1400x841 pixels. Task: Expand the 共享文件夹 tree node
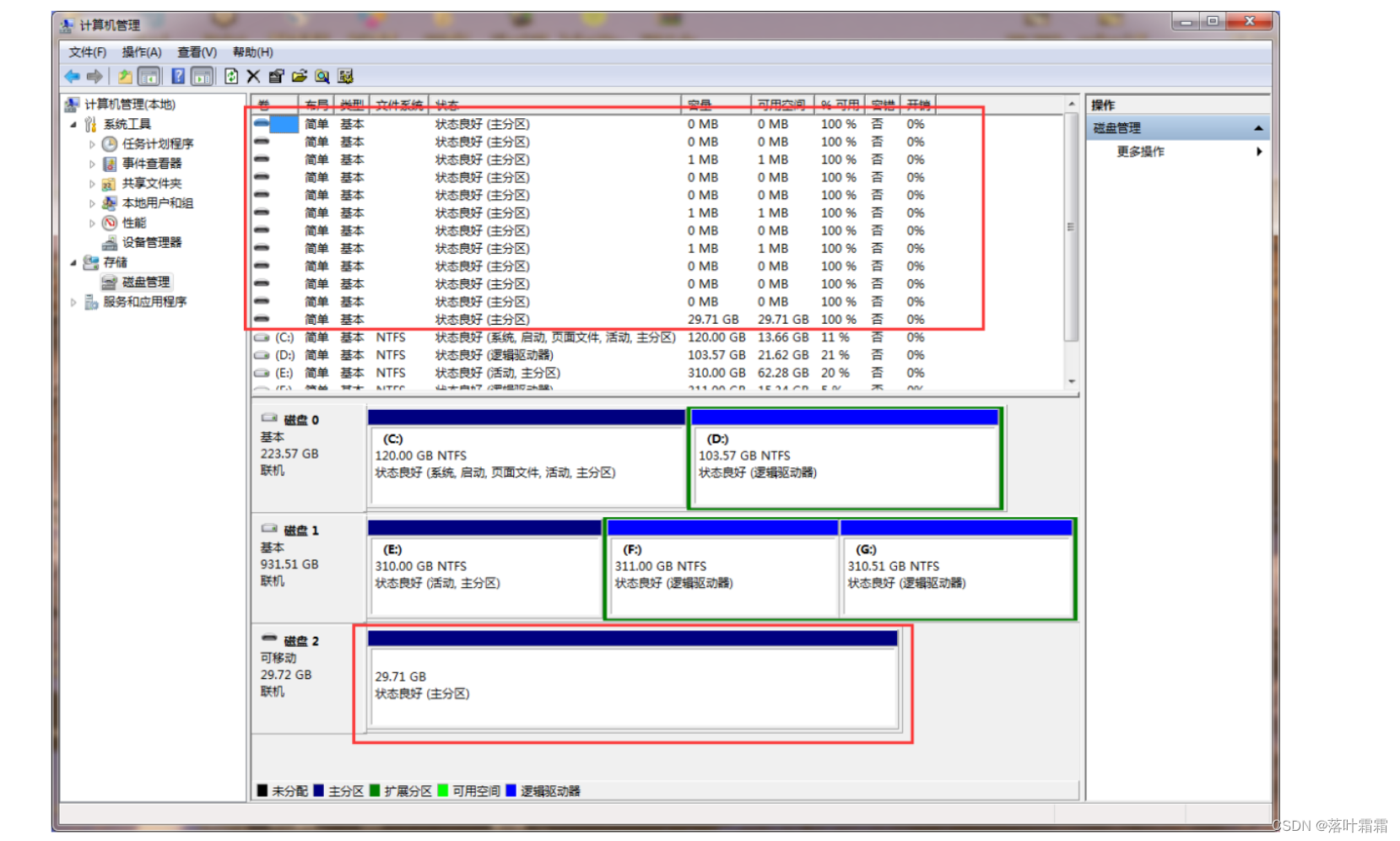[x=92, y=184]
